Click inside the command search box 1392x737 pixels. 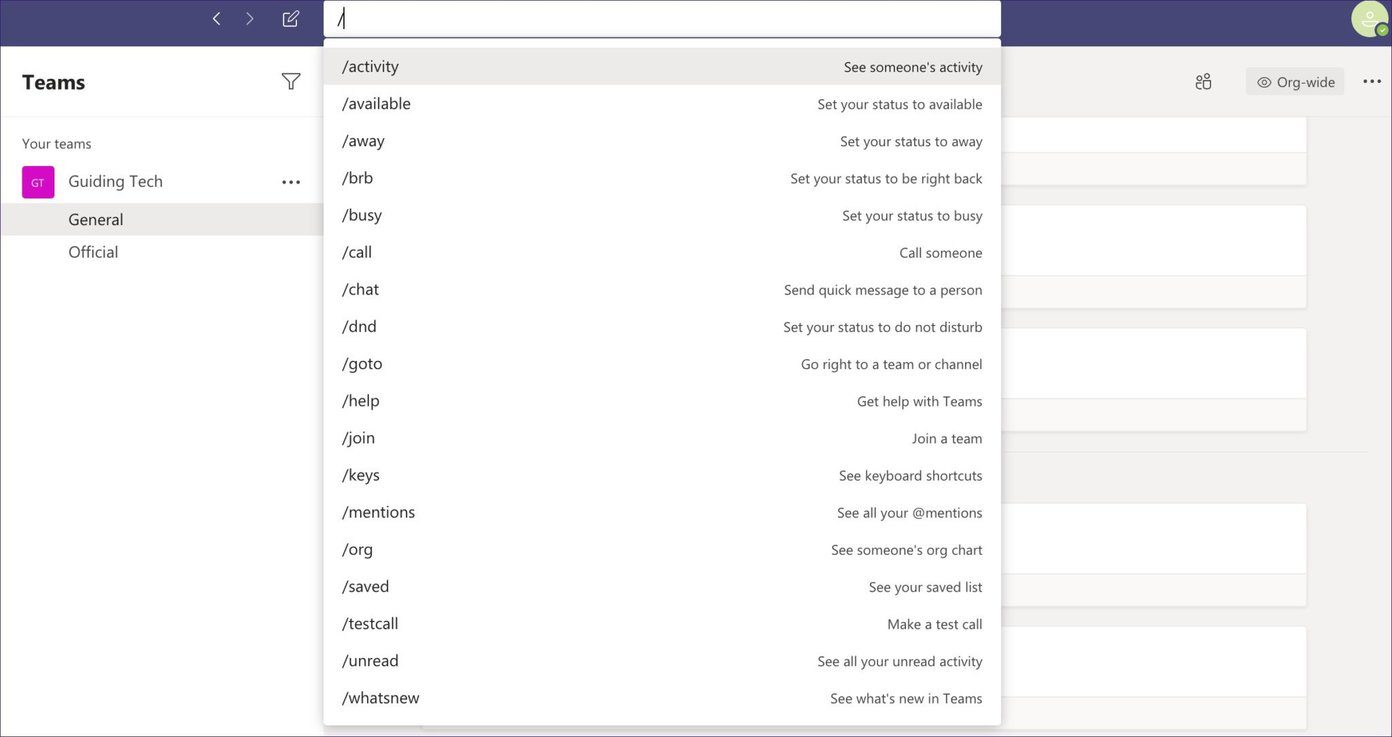(x=662, y=19)
